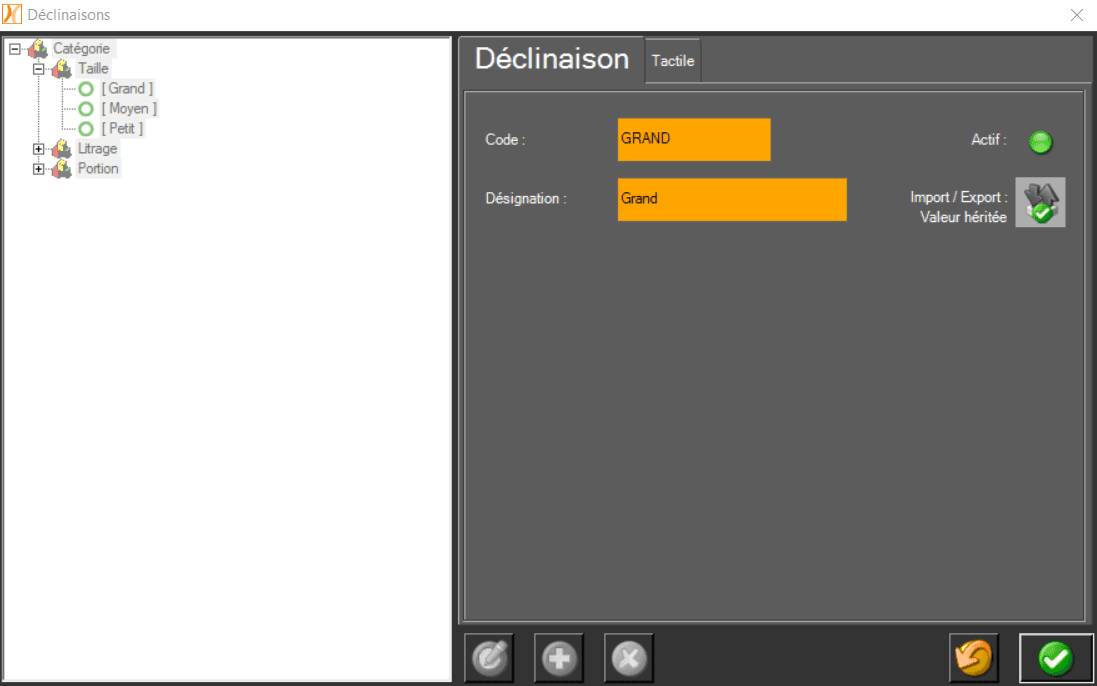The width and height of the screenshot is (1097, 686).
Task: Click the add plus button
Action: [558, 658]
